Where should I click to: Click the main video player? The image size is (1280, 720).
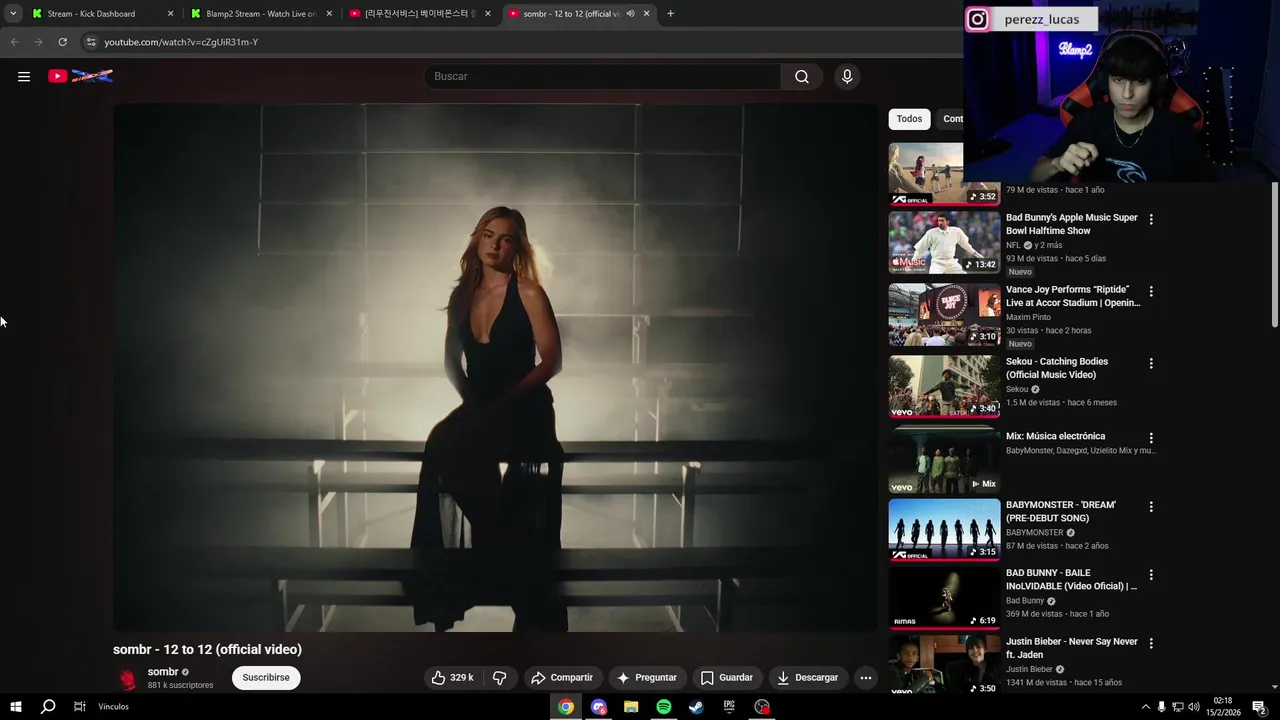coord(495,367)
